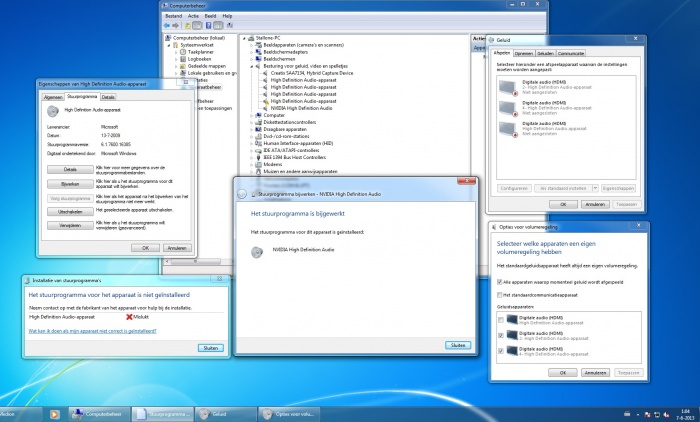Open the Geluiden tab in Geluid

545,53
